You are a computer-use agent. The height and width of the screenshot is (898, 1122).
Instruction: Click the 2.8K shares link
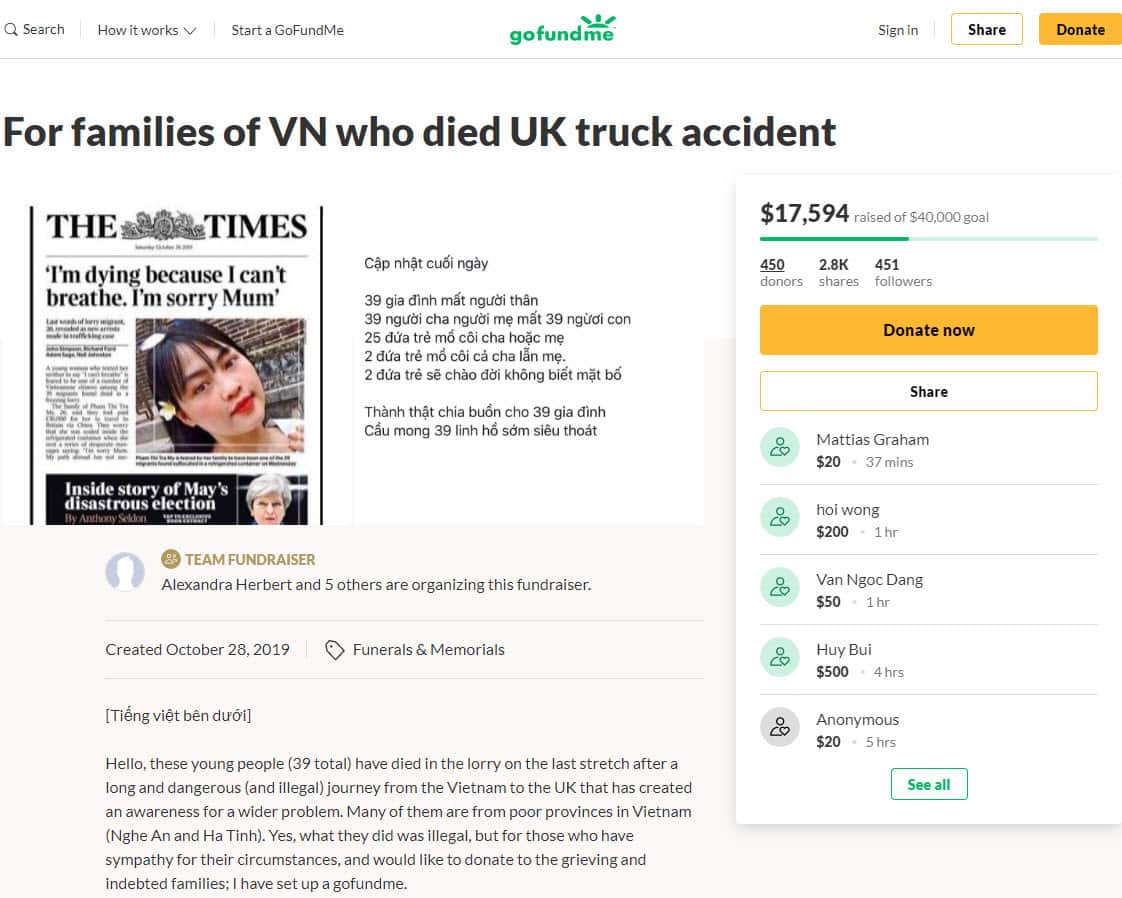pyautogui.click(x=838, y=272)
